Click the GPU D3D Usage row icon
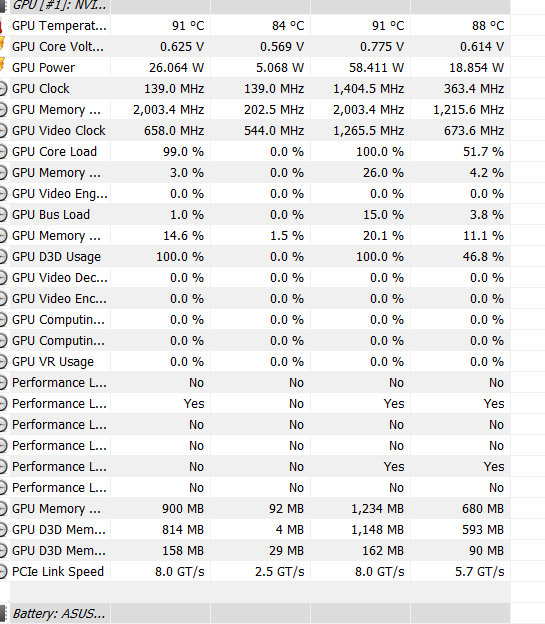 [x=3, y=257]
